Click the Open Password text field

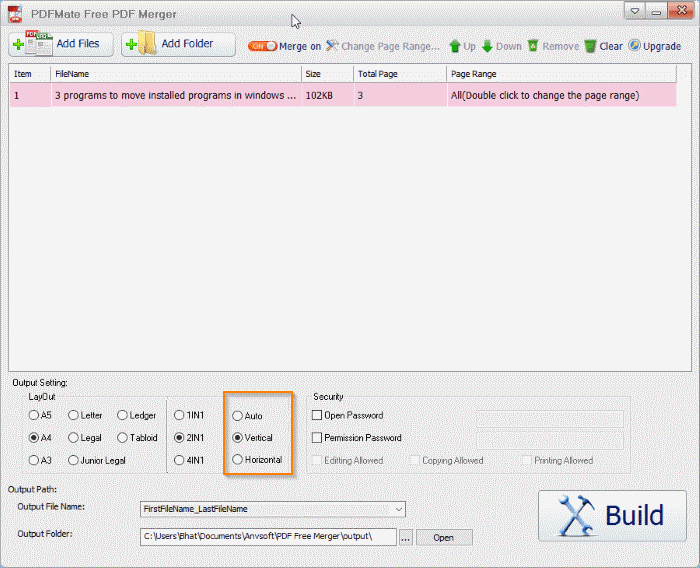tap(550, 419)
